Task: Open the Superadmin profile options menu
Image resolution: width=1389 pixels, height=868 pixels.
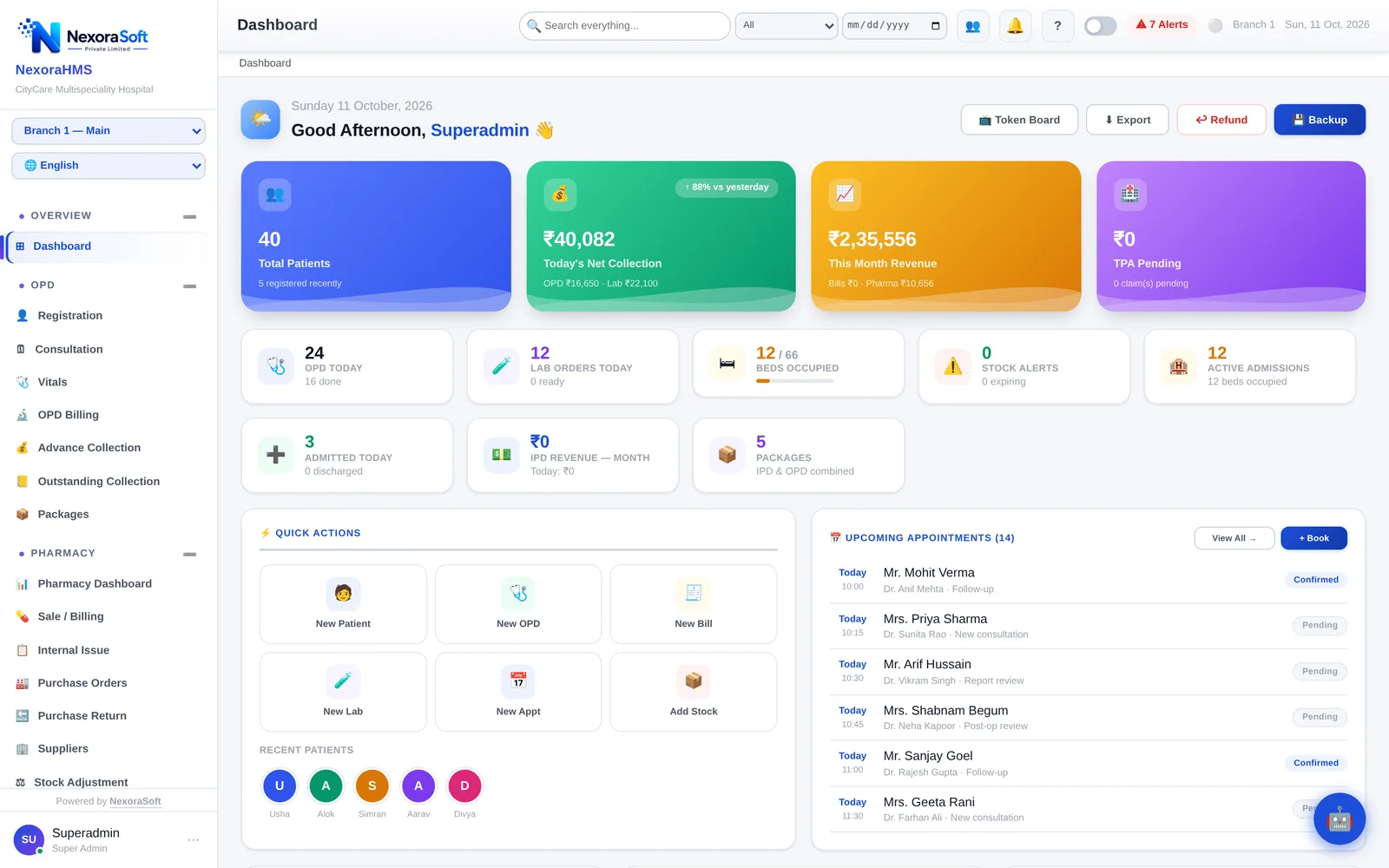Action: pyautogui.click(x=194, y=839)
